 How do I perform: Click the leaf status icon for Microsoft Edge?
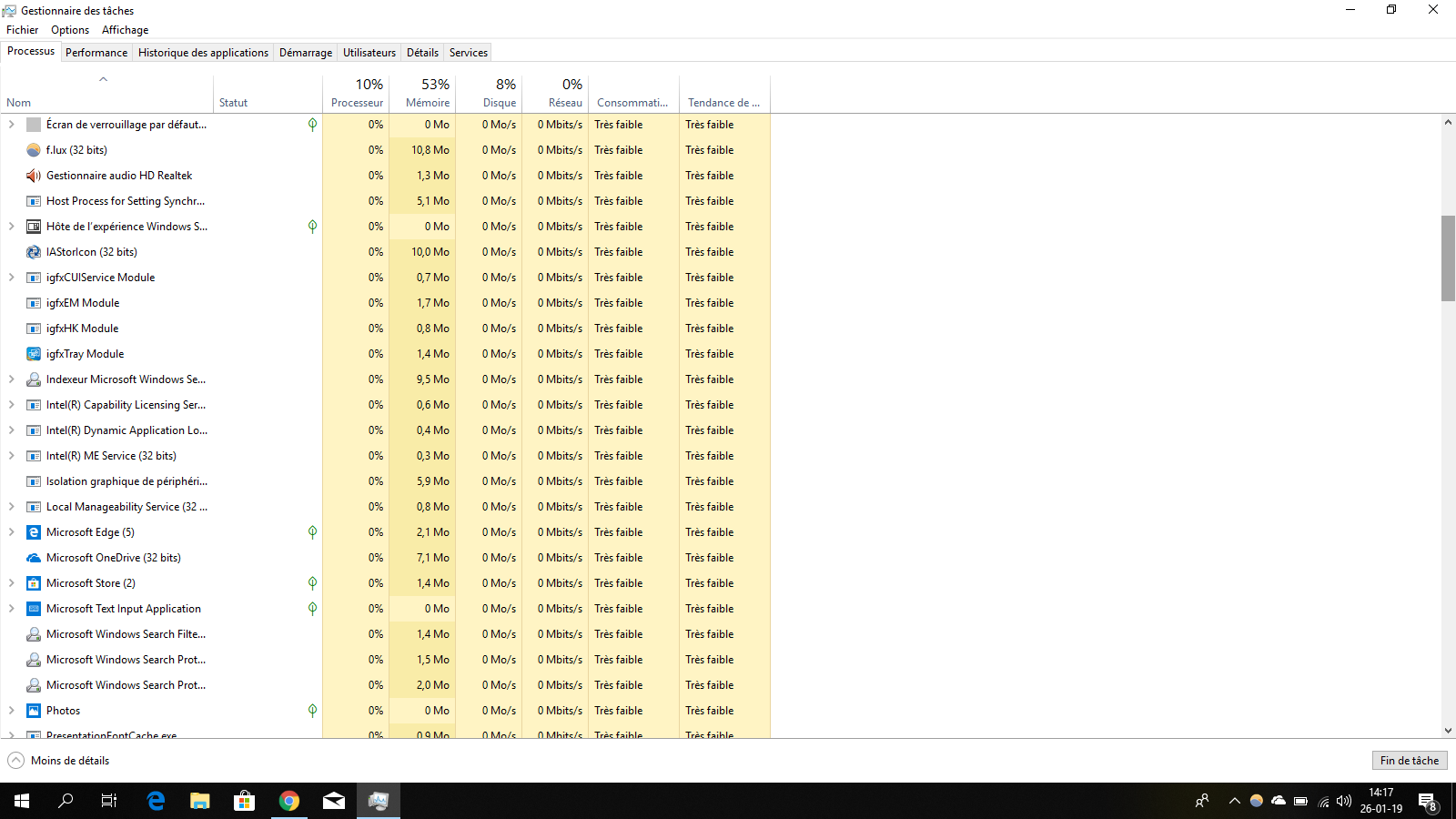(x=312, y=532)
